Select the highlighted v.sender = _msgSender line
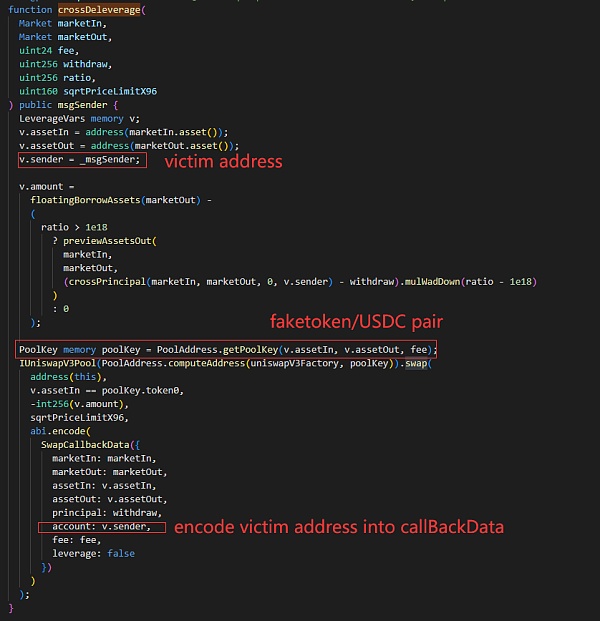Screen dimensions: 600x621 [x=82, y=160]
